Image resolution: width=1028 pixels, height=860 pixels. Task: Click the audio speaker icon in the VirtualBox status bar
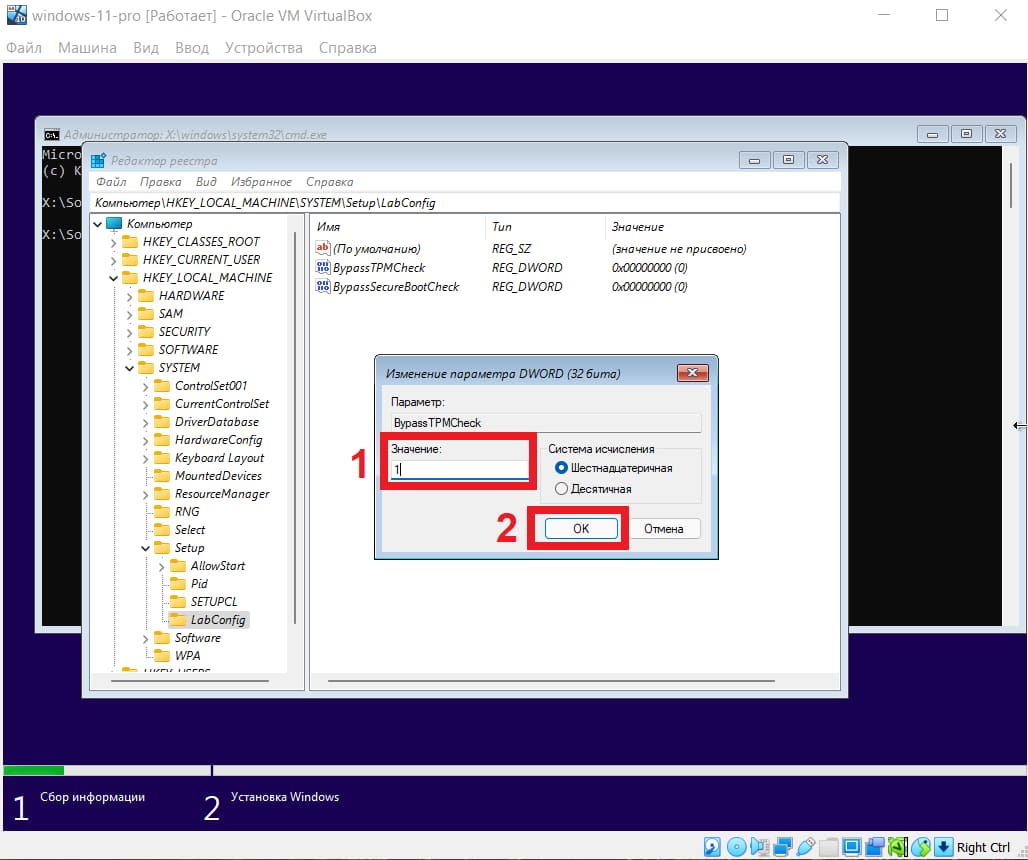pyautogui.click(x=759, y=847)
